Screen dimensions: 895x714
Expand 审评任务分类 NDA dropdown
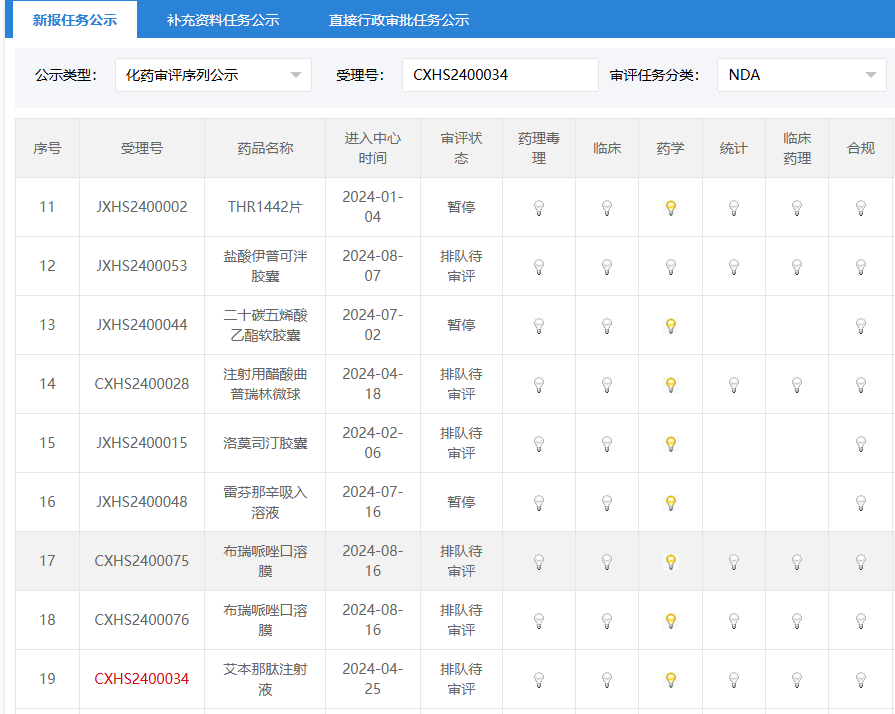[x=802, y=75]
